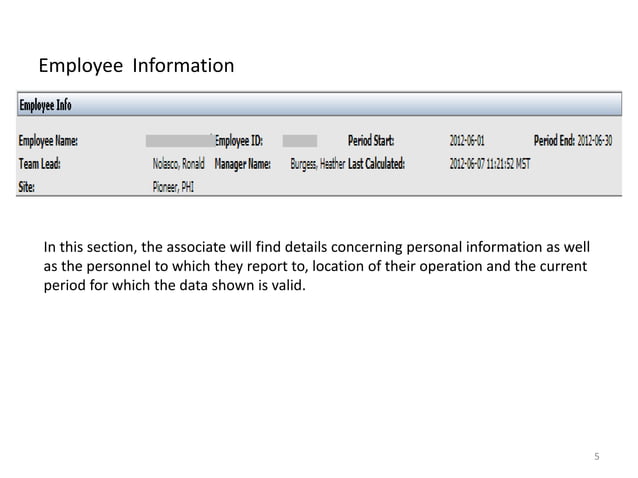Click the Site label
The height and width of the screenshot is (478, 638).
tap(26, 187)
